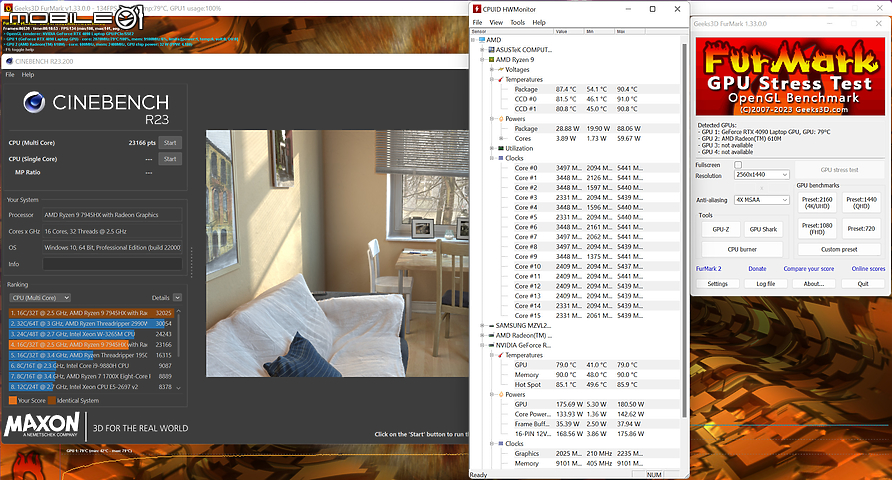
Task: Click the CPU Clocks icon in HWMonitor
Action: [x=501, y=158]
